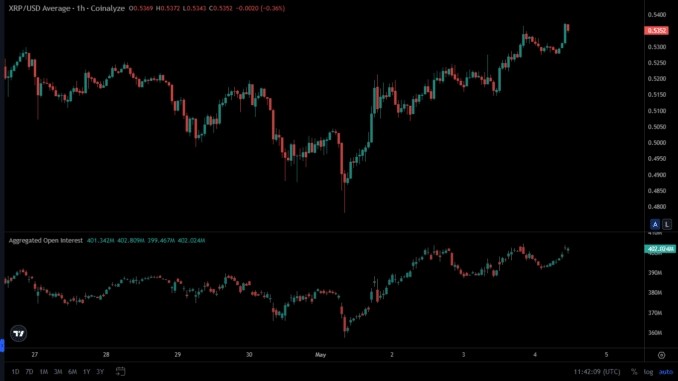Toggle auto scale at bottom bar

(666, 371)
